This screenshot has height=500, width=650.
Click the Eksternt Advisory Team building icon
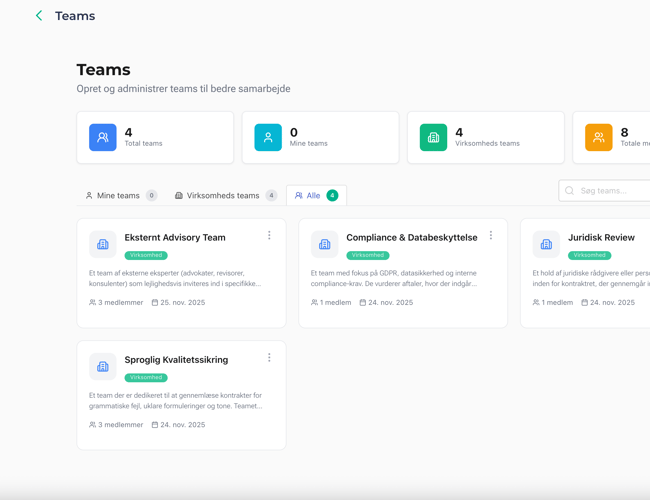coord(102,244)
